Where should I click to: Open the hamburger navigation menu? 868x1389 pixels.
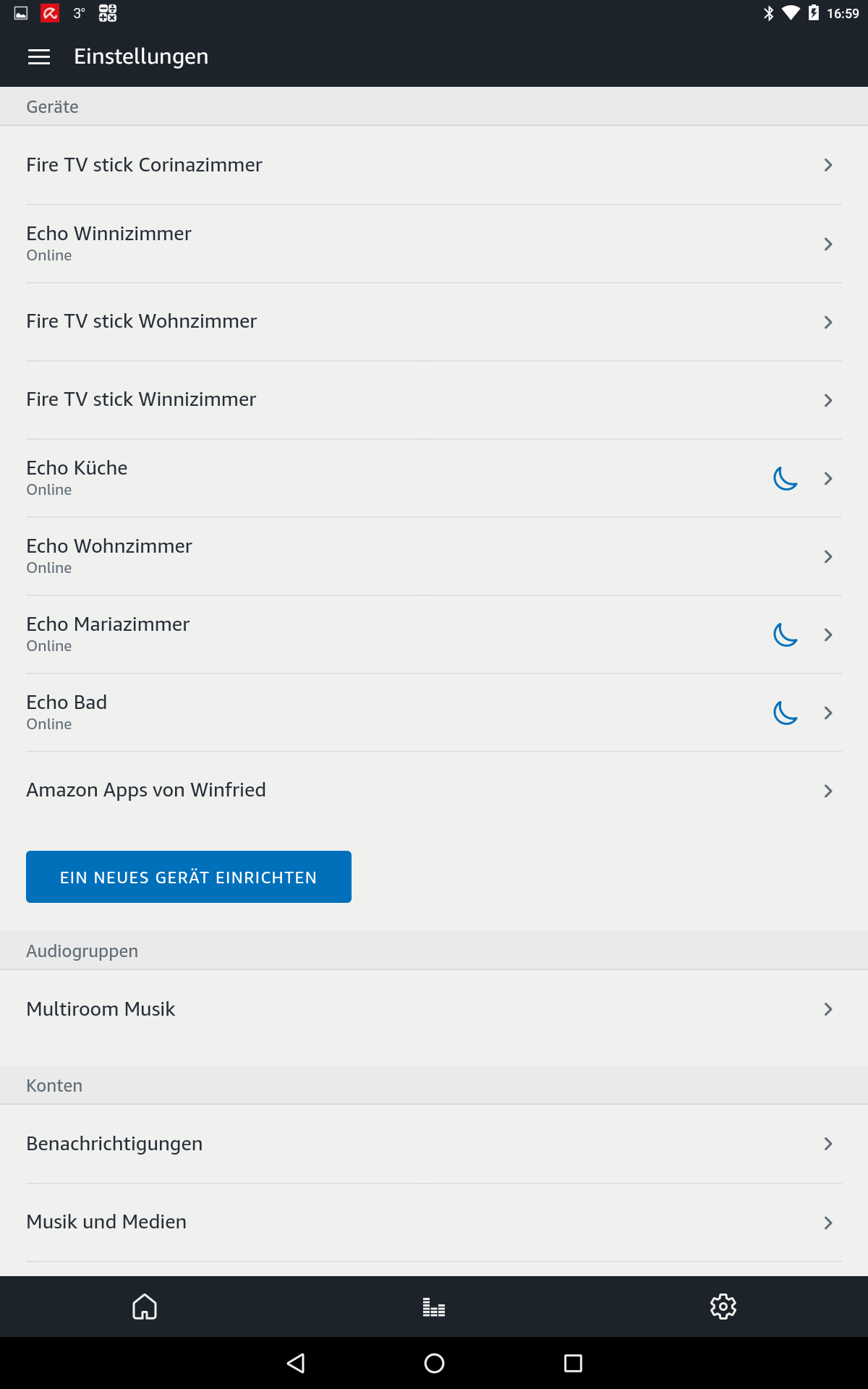(39, 57)
